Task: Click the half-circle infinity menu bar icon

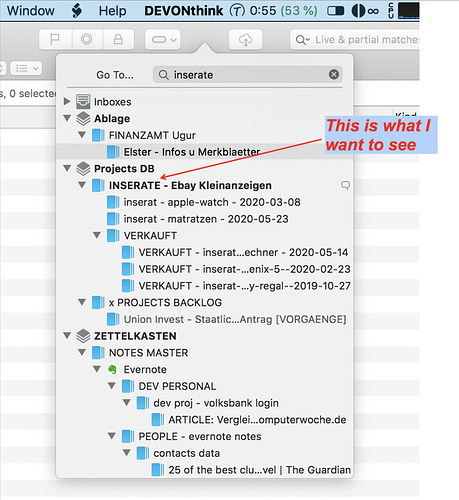Action: click(x=365, y=11)
